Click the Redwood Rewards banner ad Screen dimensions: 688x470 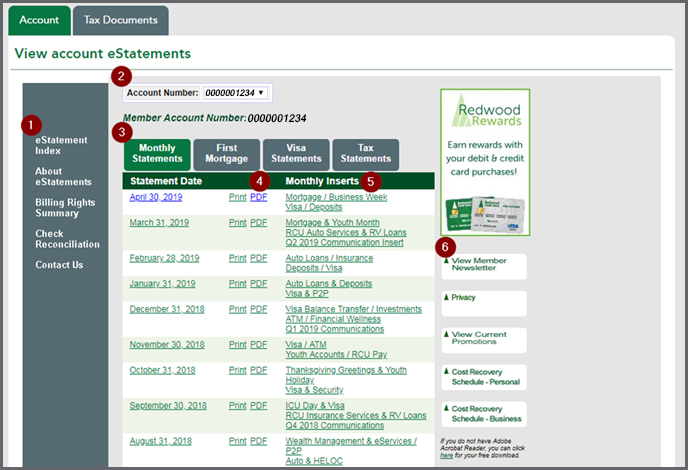click(x=485, y=162)
